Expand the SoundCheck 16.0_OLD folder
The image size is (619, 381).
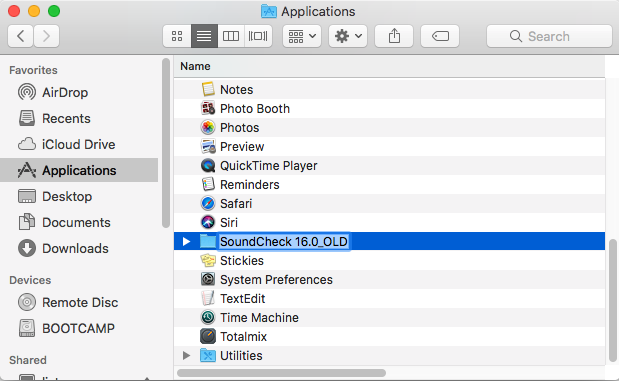(186, 241)
